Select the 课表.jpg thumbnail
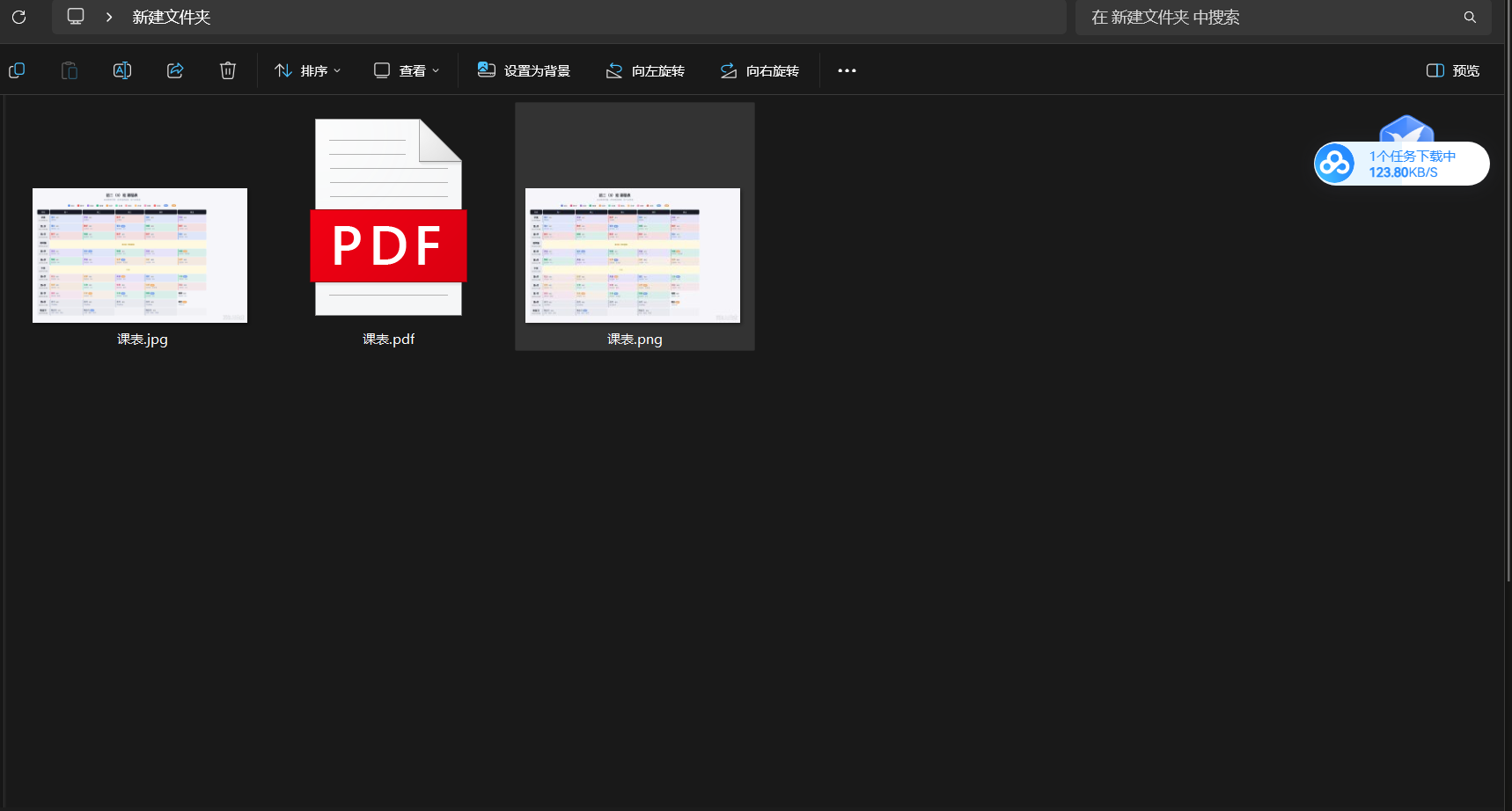Image resolution: width=1512 pixels, height=811 pixels. tap(140, 255)
